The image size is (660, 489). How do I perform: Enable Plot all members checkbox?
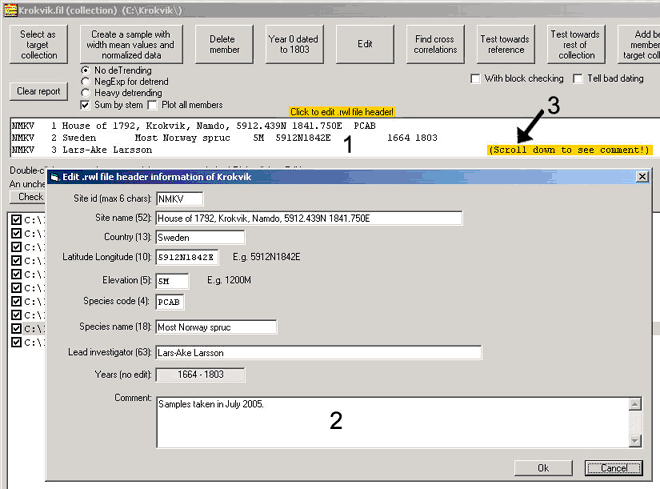(x=152, y=105)
